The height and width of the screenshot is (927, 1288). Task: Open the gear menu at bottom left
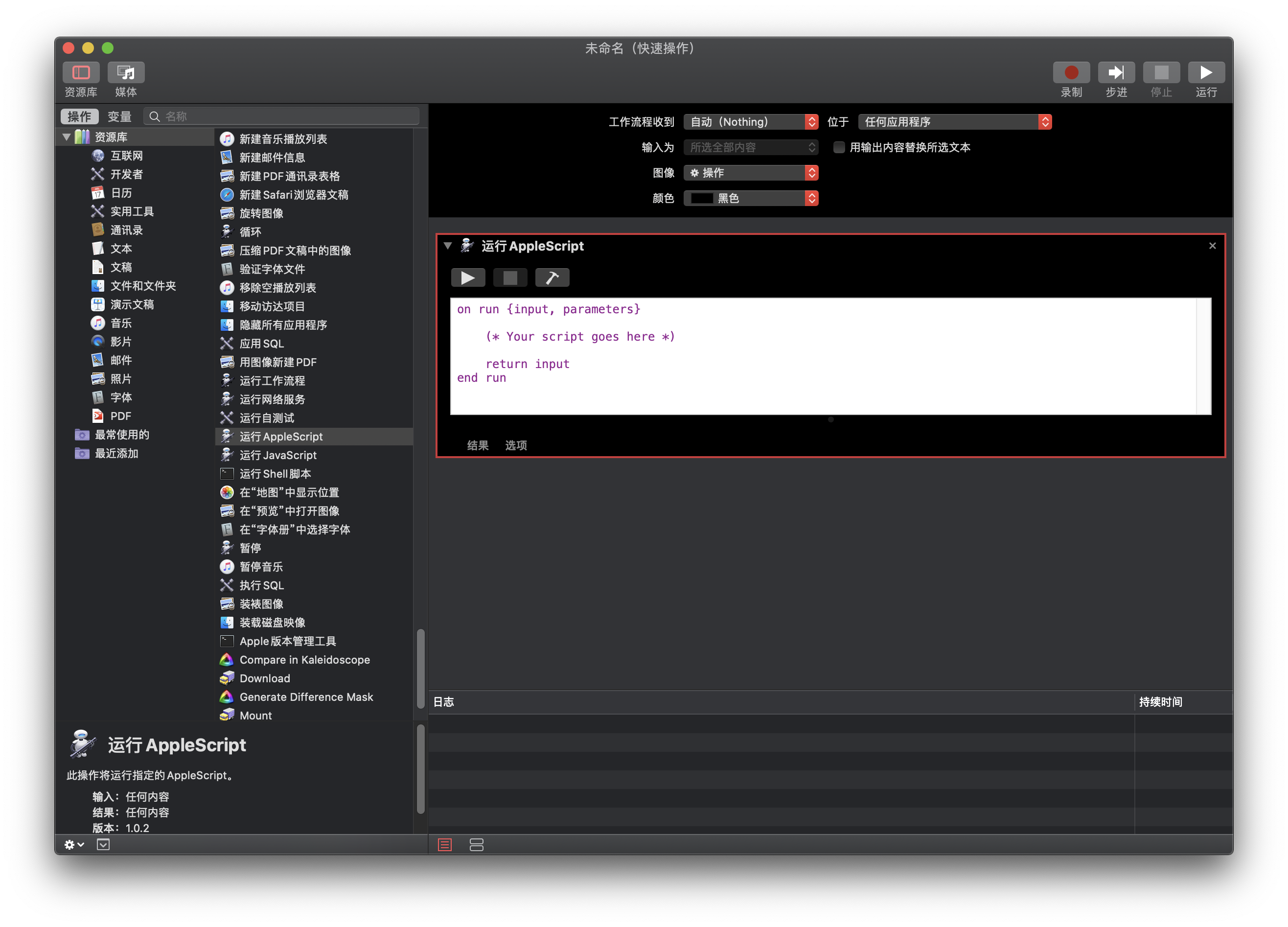coord(74,845)
